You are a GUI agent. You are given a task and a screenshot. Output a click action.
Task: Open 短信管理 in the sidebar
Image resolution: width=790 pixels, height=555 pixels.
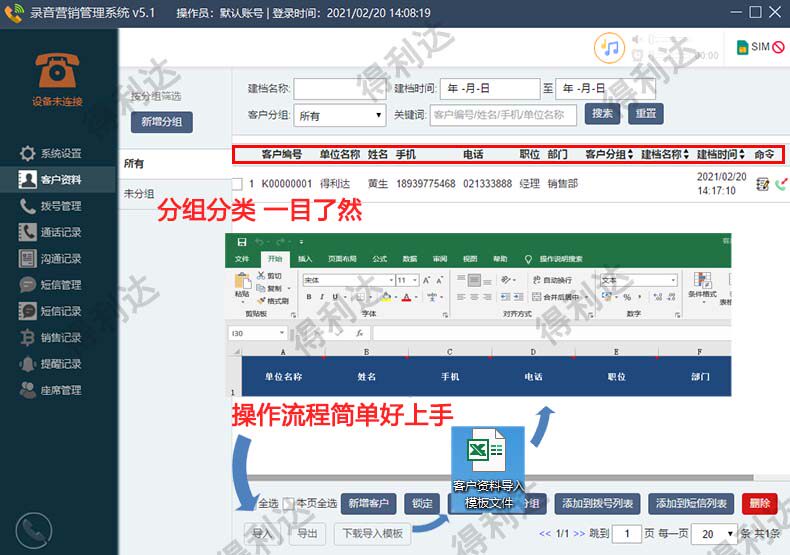click(50, 285)
